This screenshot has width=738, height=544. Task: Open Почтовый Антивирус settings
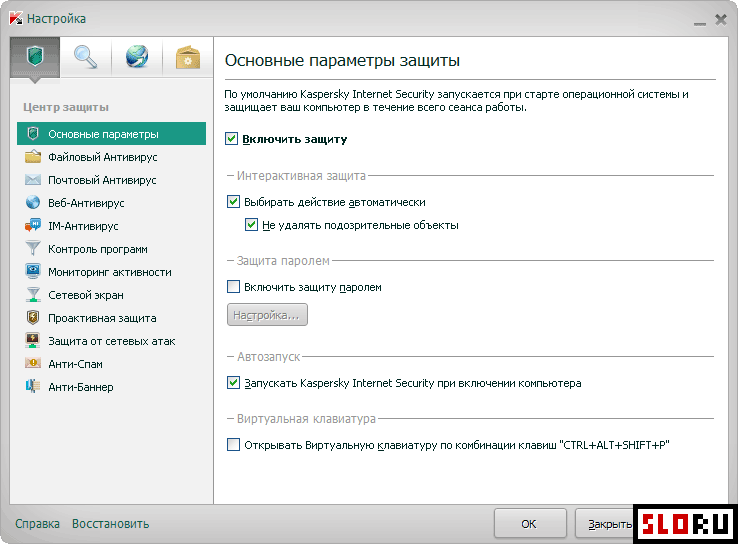[x=111, y=180]
